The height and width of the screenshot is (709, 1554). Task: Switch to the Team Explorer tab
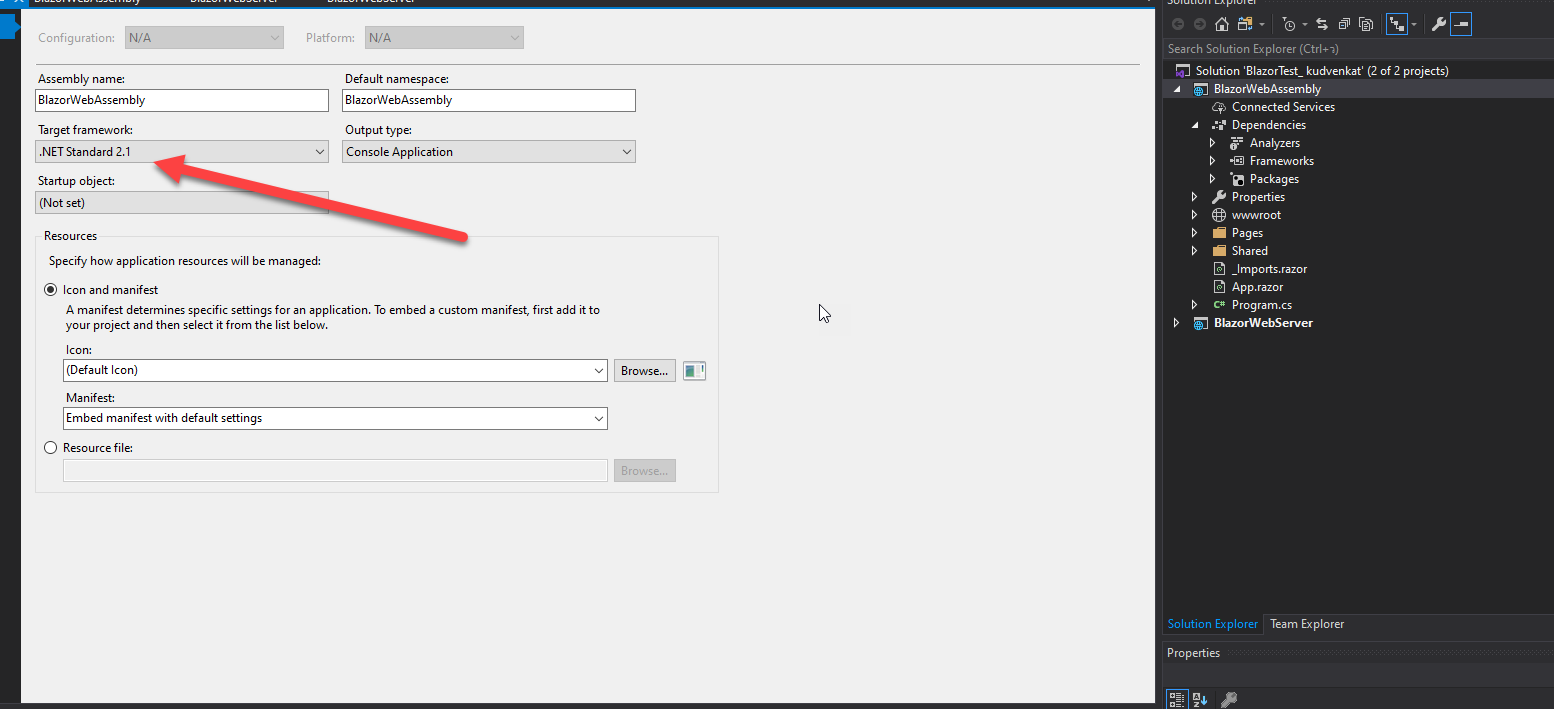click(x=1306, y=623)
